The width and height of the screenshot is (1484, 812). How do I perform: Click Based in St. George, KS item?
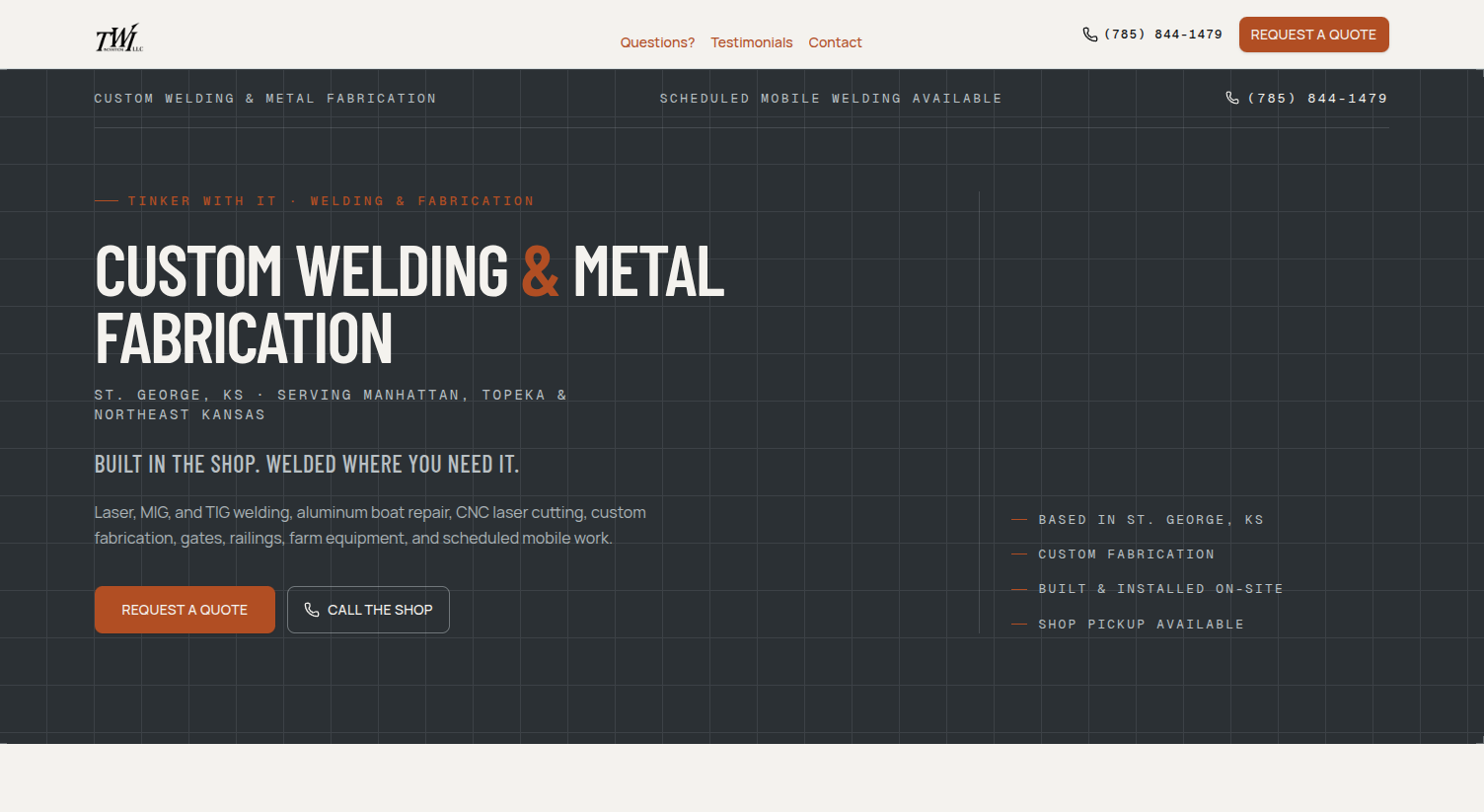point(1150,520)
